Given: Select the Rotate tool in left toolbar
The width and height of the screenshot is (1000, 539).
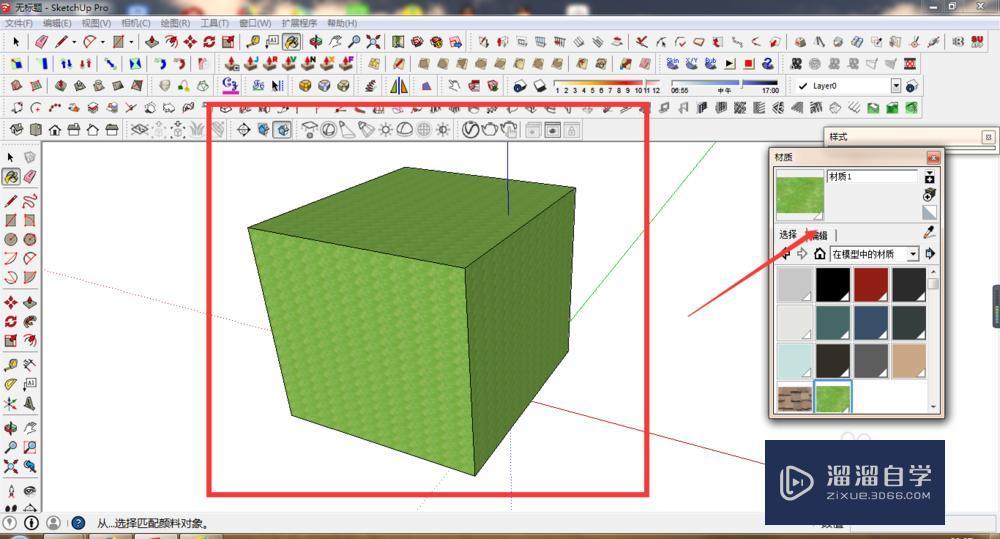Looking at the screenshot, I should tap(11, 321).
